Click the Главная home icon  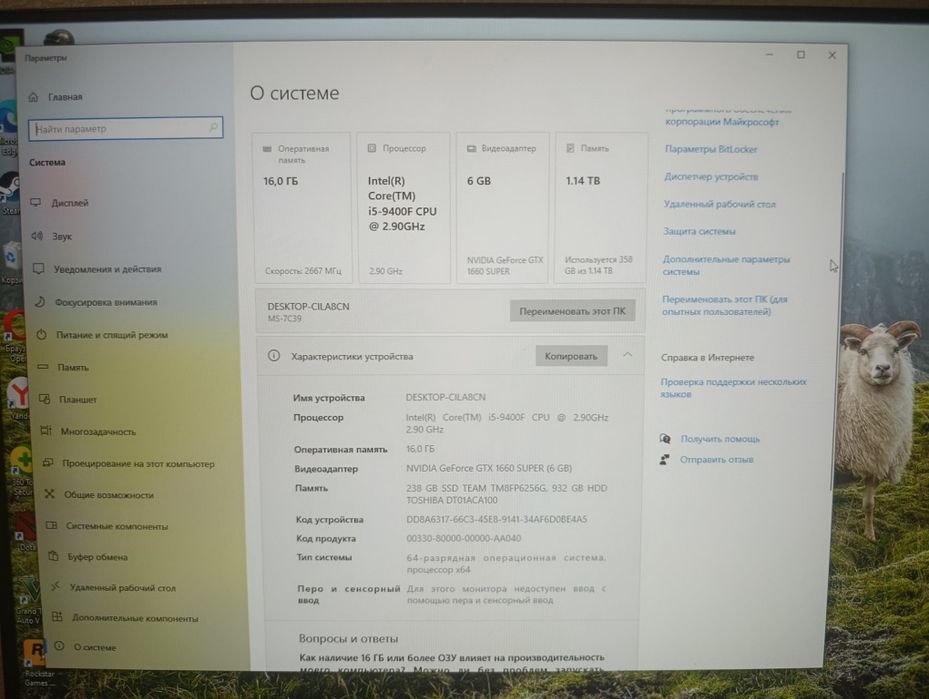33,97
